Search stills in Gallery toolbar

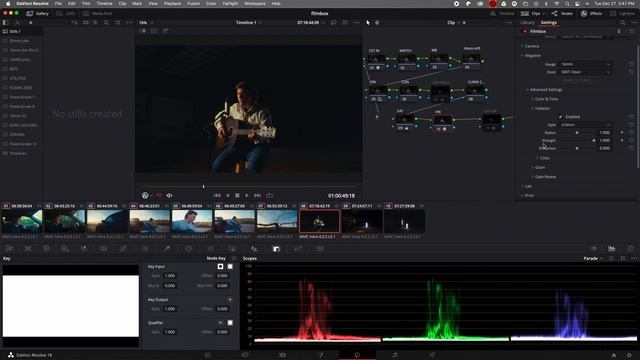tap(106, 23)
